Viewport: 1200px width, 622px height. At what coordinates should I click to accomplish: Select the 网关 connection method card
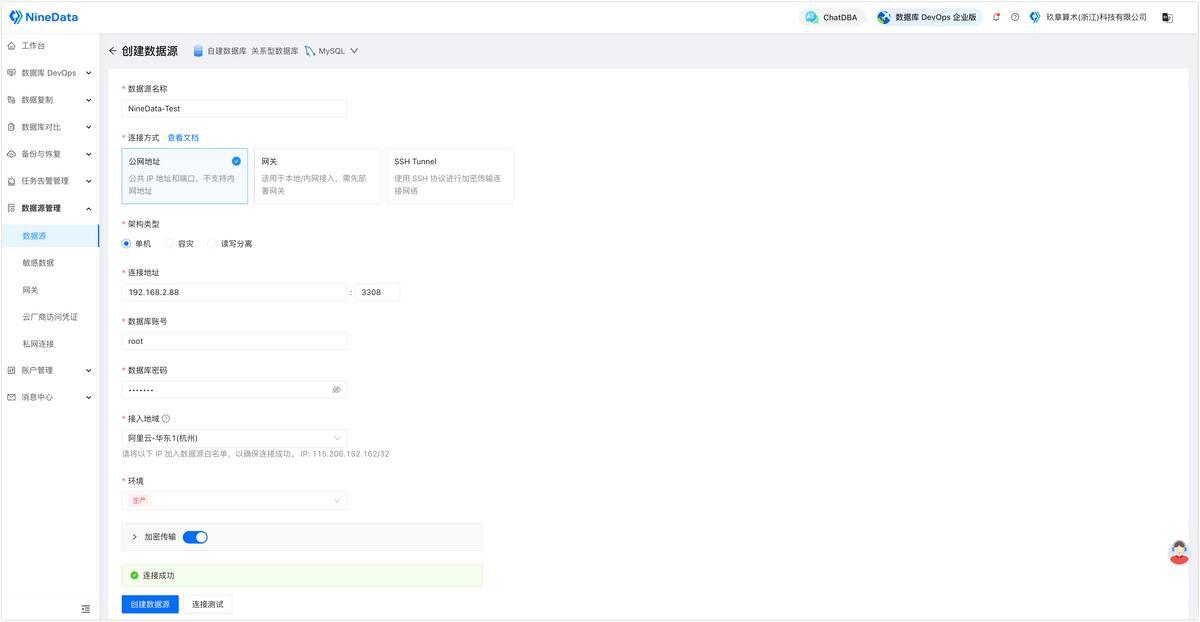[317, 176]
